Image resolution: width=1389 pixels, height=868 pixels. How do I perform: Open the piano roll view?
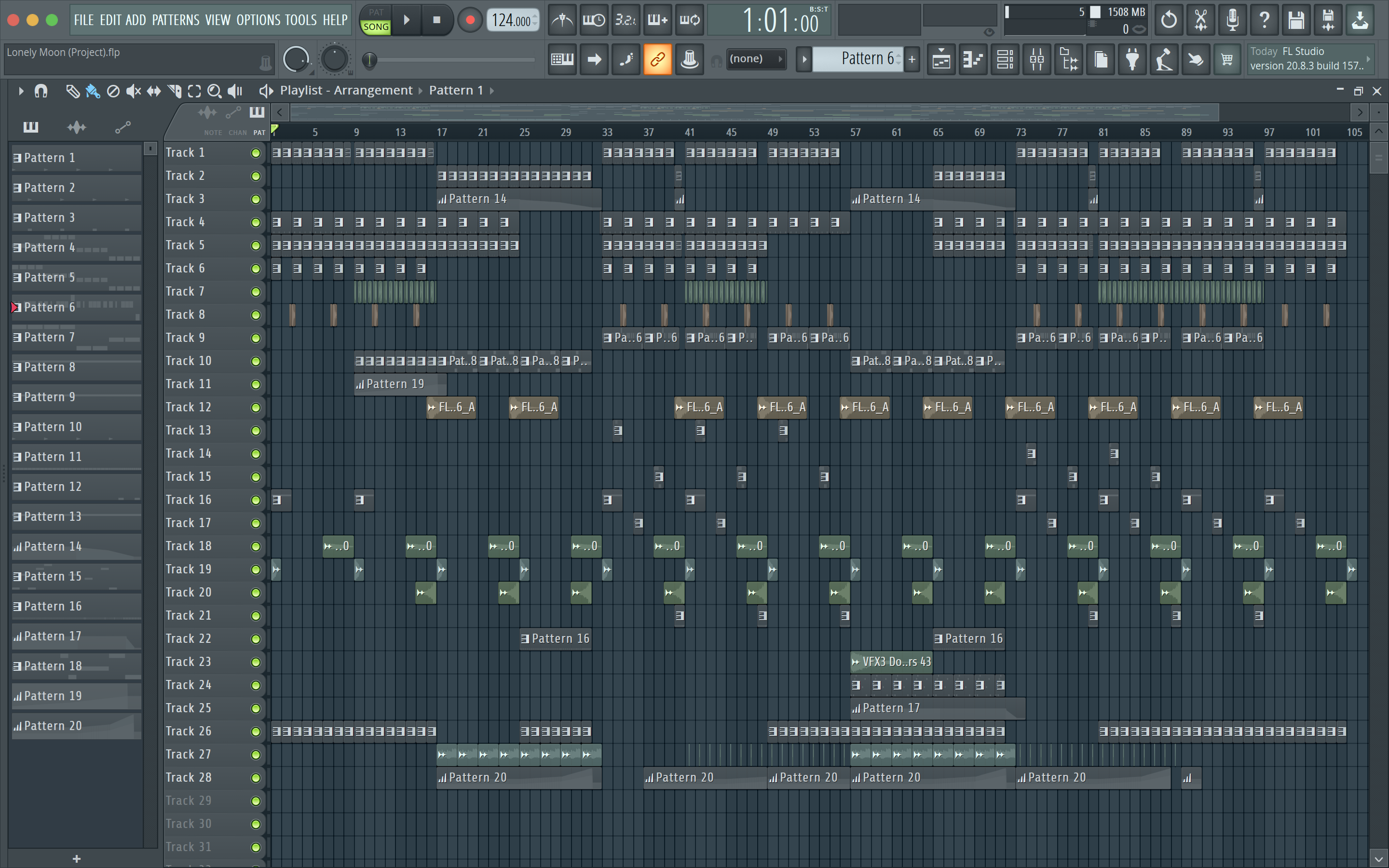[x=973, y=59]
